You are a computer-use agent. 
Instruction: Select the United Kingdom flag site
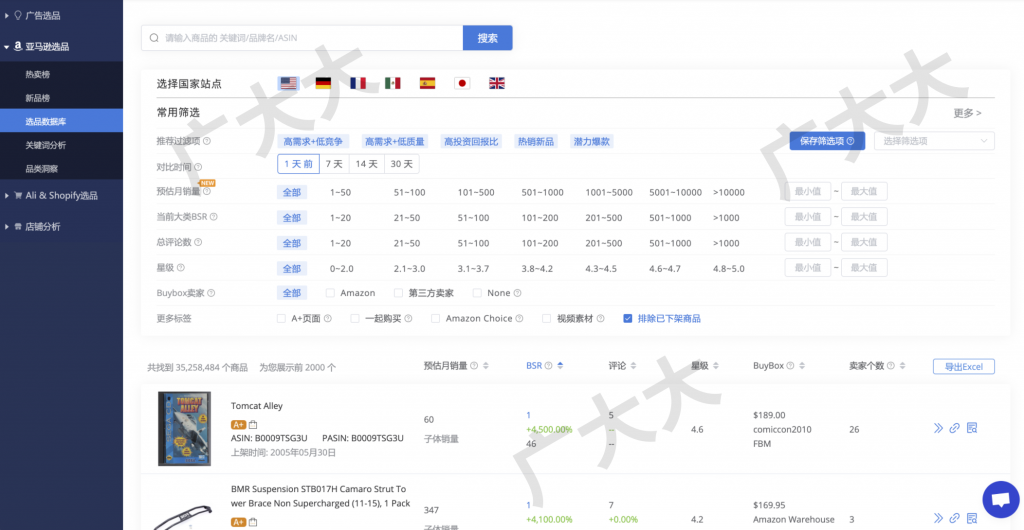[x=497, y=83]
